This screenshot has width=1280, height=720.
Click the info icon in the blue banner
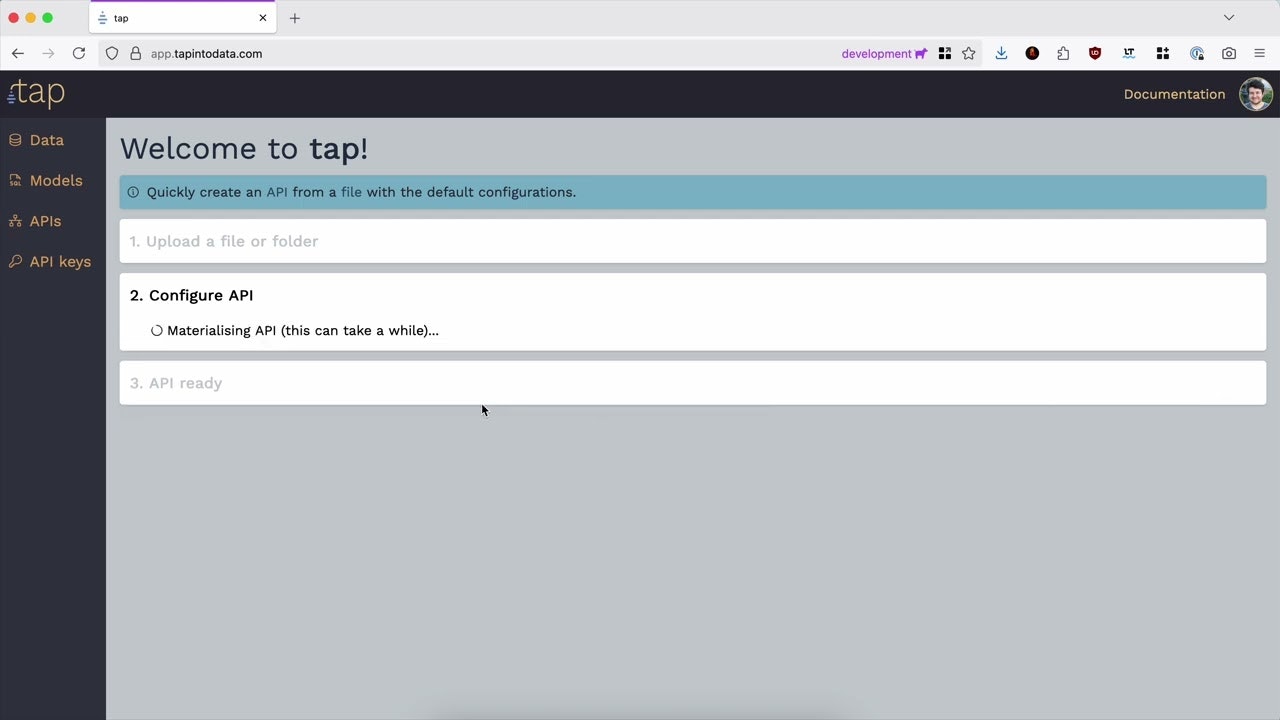pos(133,192)
